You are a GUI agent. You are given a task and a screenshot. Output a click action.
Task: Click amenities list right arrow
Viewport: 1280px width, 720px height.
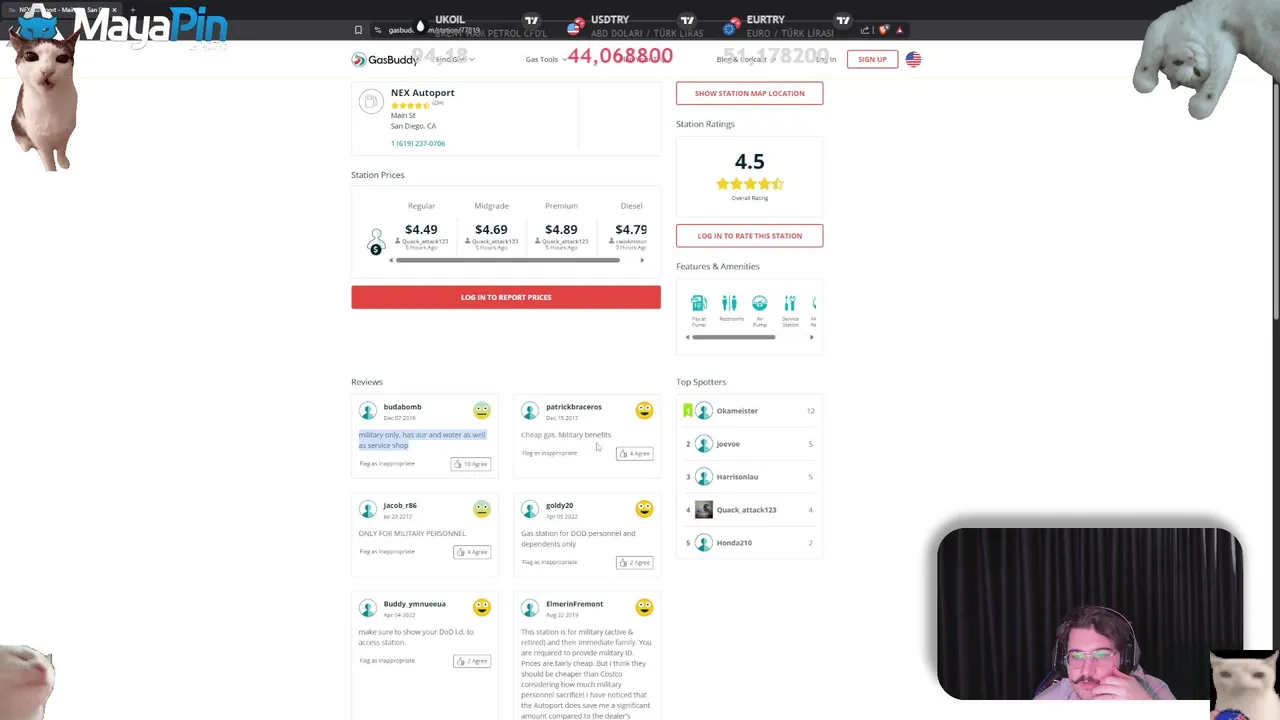click(x=811, y=337)
